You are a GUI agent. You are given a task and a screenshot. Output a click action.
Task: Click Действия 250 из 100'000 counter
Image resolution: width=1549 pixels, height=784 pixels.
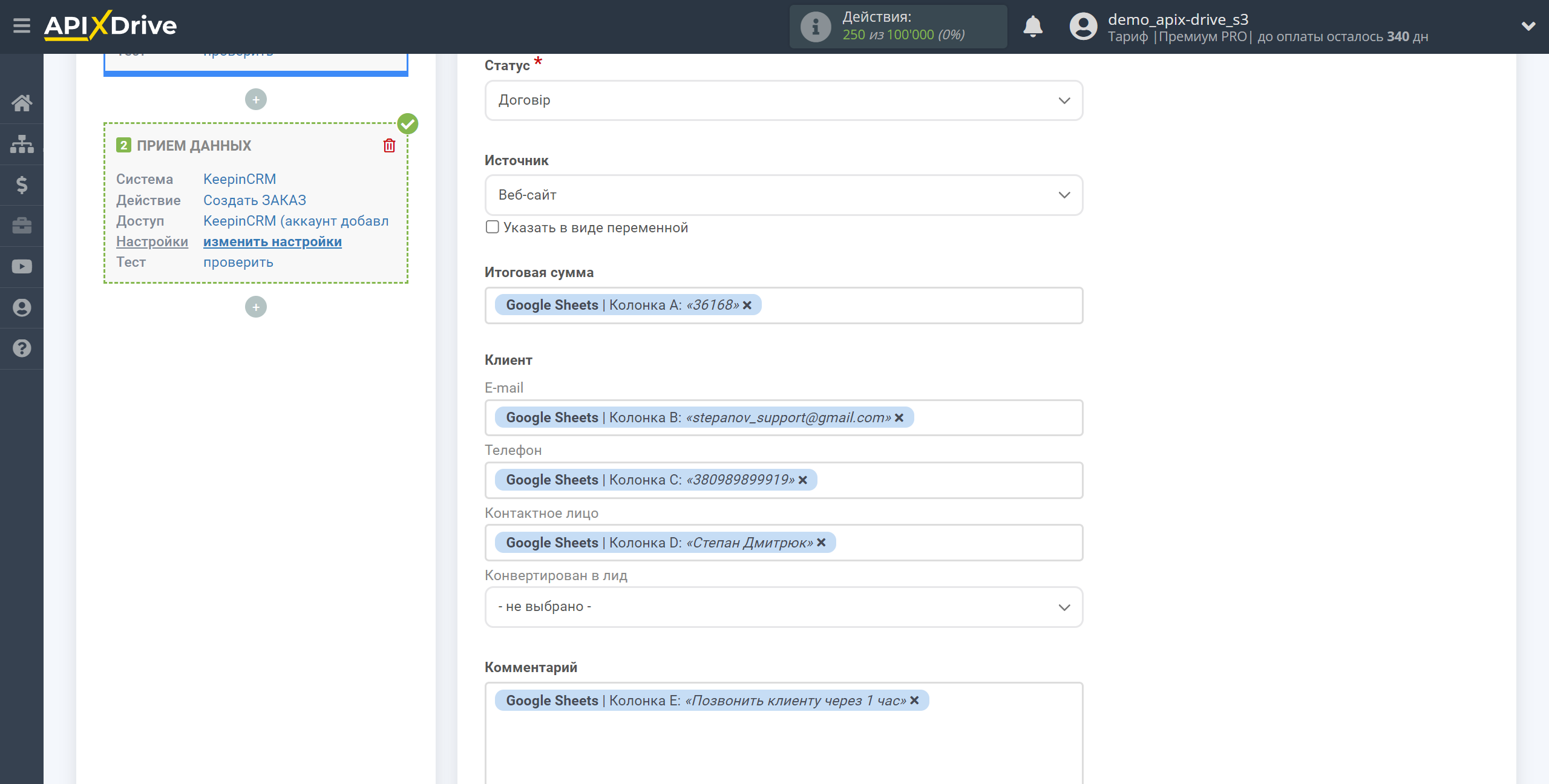[x=899, y=27]
